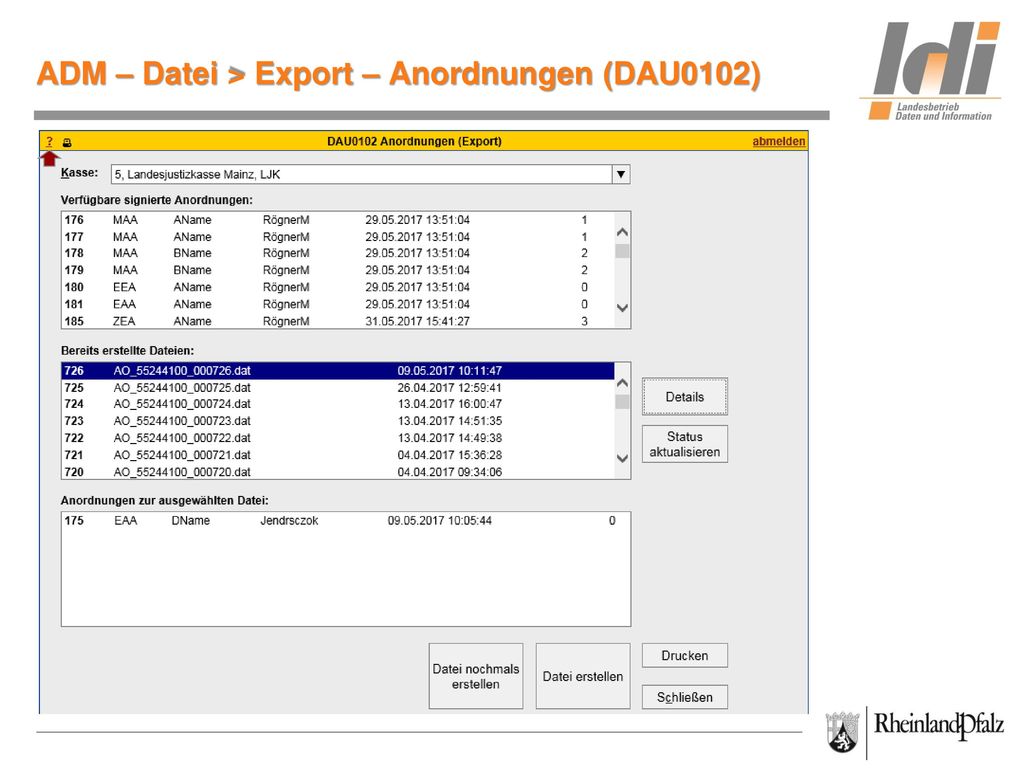Open Details of the selected file
The height and width of the screenshot is (768, 1024).
pyautogui.click(x=684, y=396)
